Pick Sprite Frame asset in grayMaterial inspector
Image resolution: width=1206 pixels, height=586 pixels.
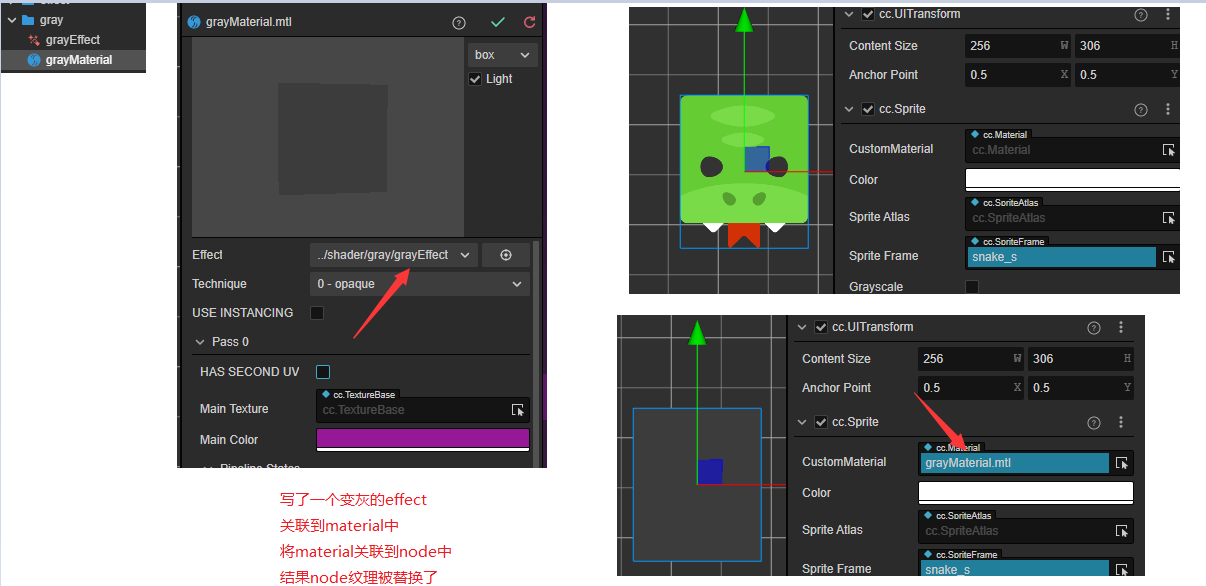click(1121, 569)
